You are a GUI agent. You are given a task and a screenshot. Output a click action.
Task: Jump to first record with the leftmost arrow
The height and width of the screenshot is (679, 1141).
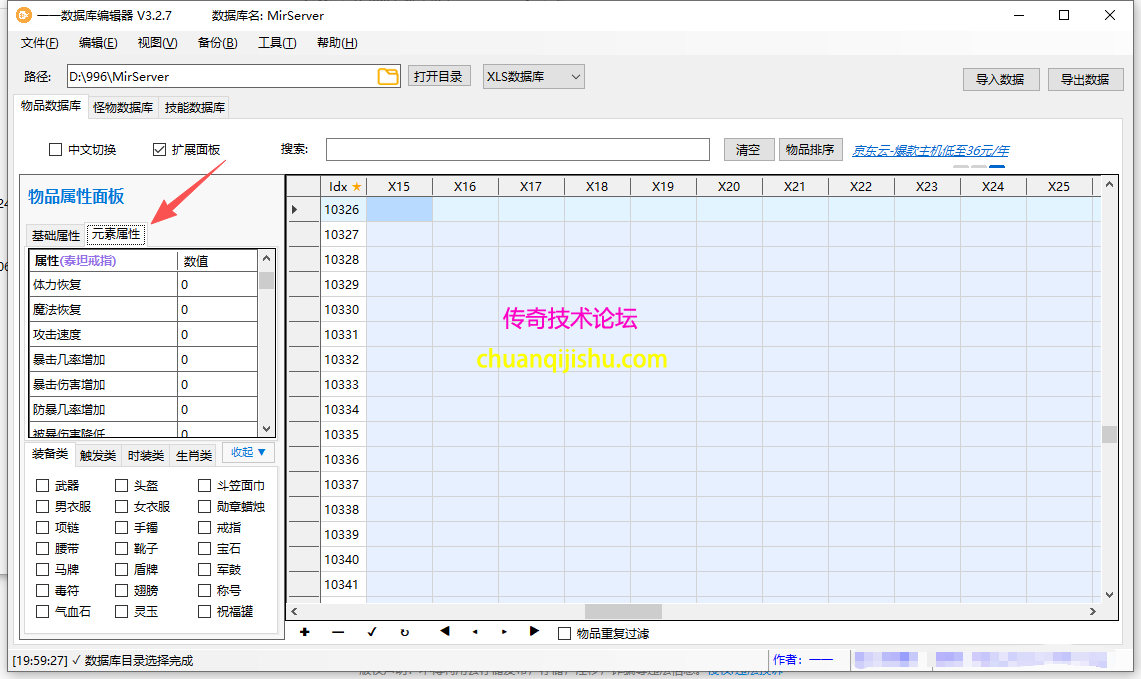442,633
